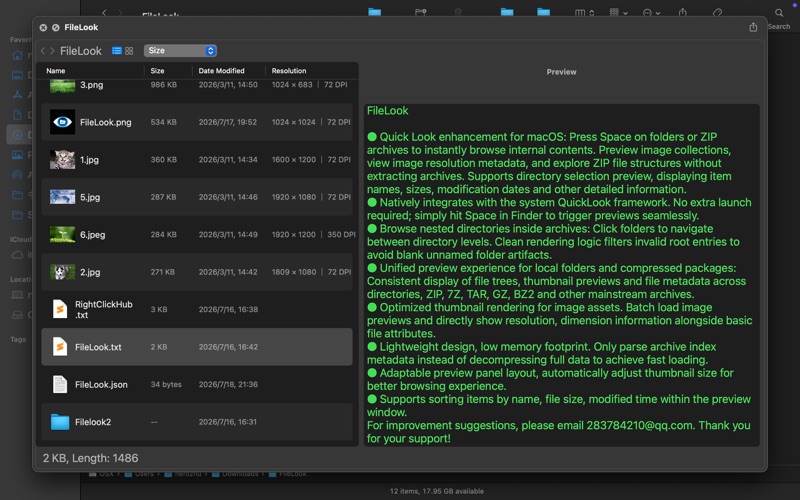
Task: Open Applications in the Finder sidebar
Action: 17,94
